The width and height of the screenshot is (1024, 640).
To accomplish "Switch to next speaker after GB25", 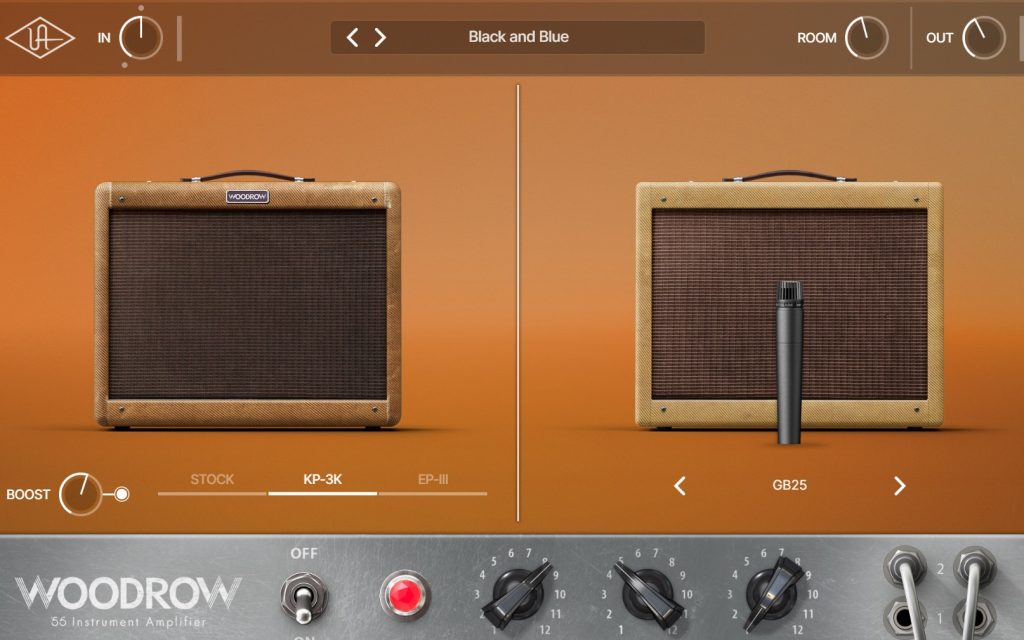I will (x=899, y=486).
